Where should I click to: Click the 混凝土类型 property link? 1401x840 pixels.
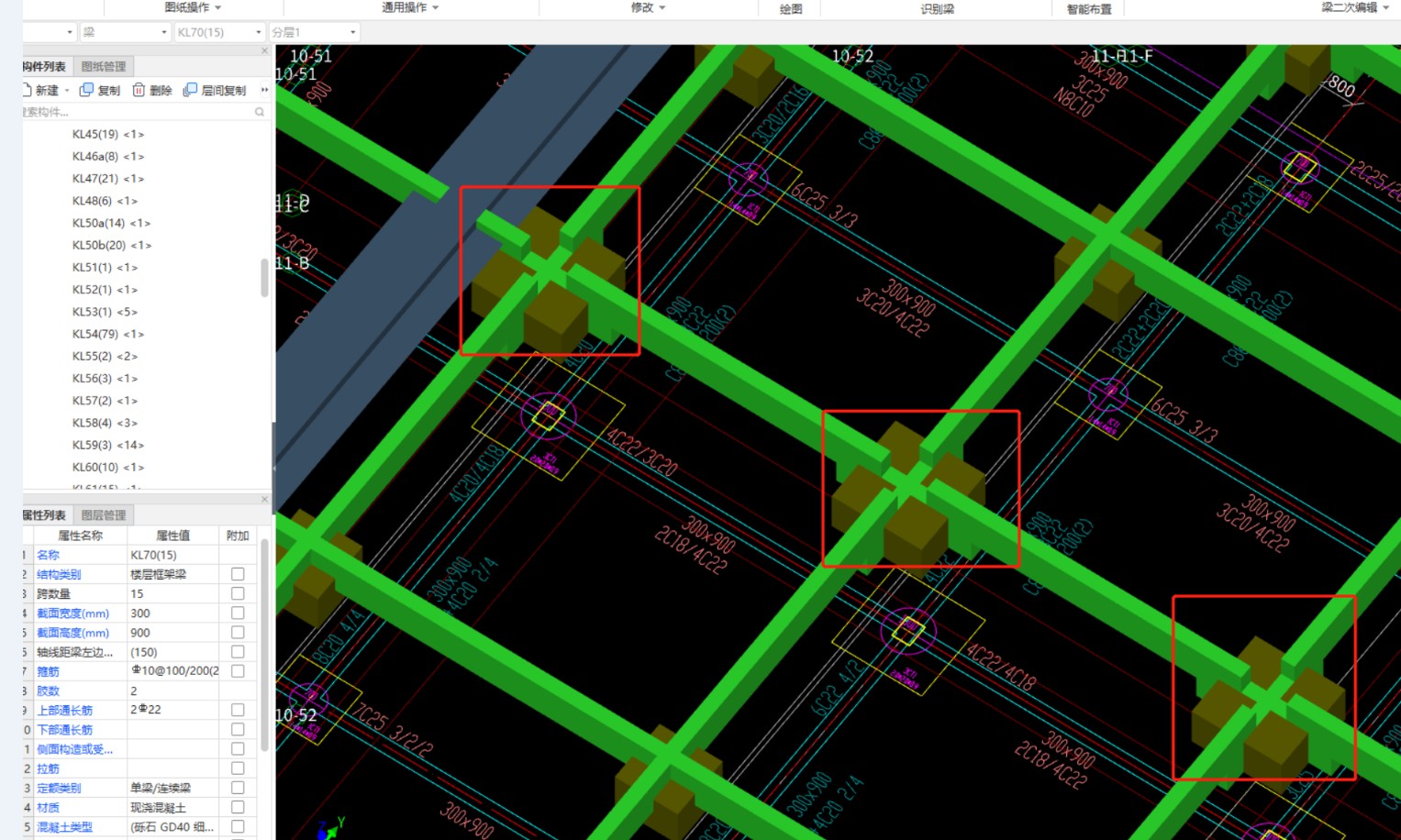tap(64, 826)
